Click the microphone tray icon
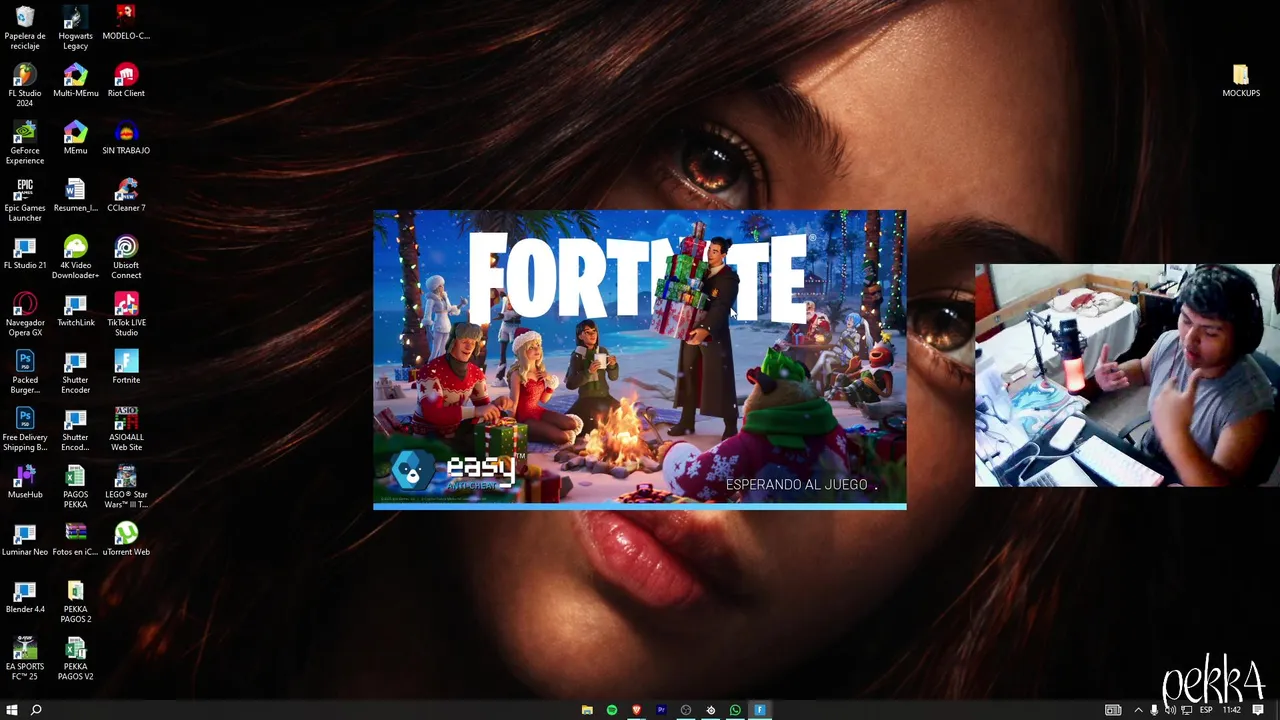The width and height of the screenshot is (1280, 720). click(x=1154, y=710)
